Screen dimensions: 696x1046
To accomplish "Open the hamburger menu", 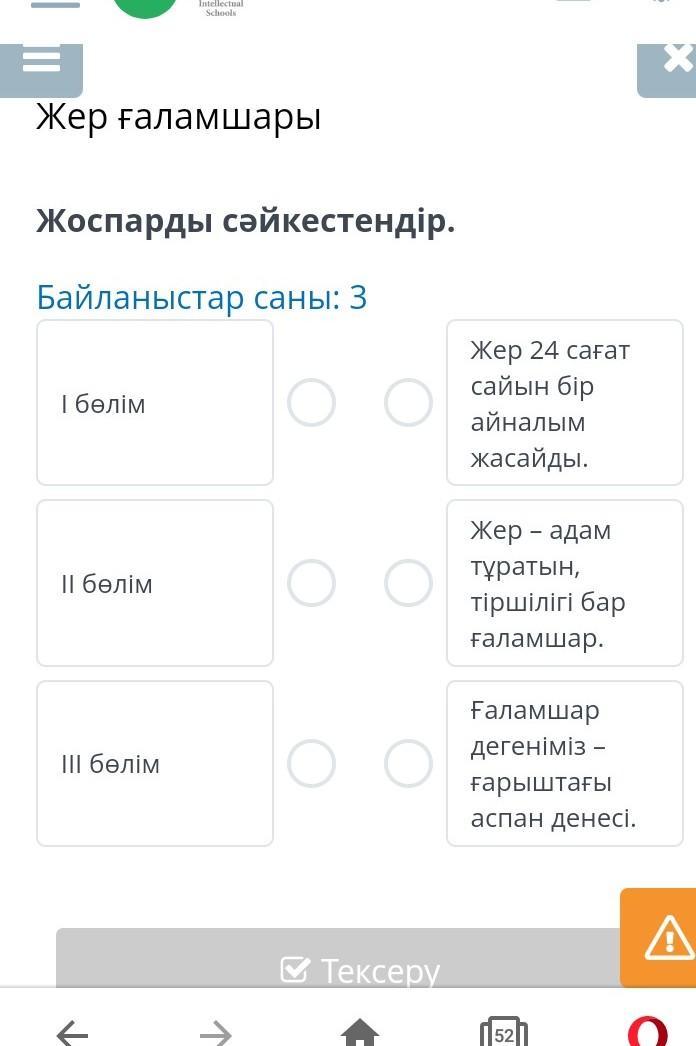I will (41, 62).
